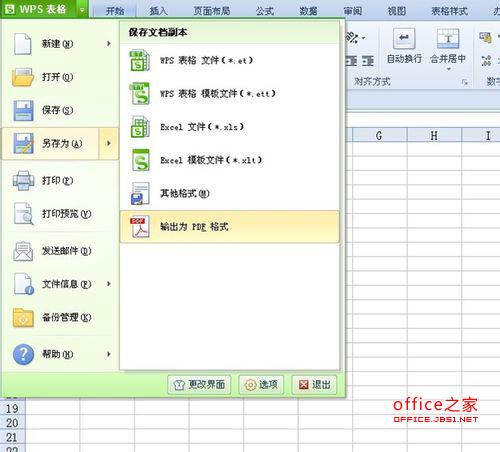Image resolution: width=500 pixels, height=452 pixels.
Task: Open the WPS application menu dropdown arrow
Action: [82, 10]
